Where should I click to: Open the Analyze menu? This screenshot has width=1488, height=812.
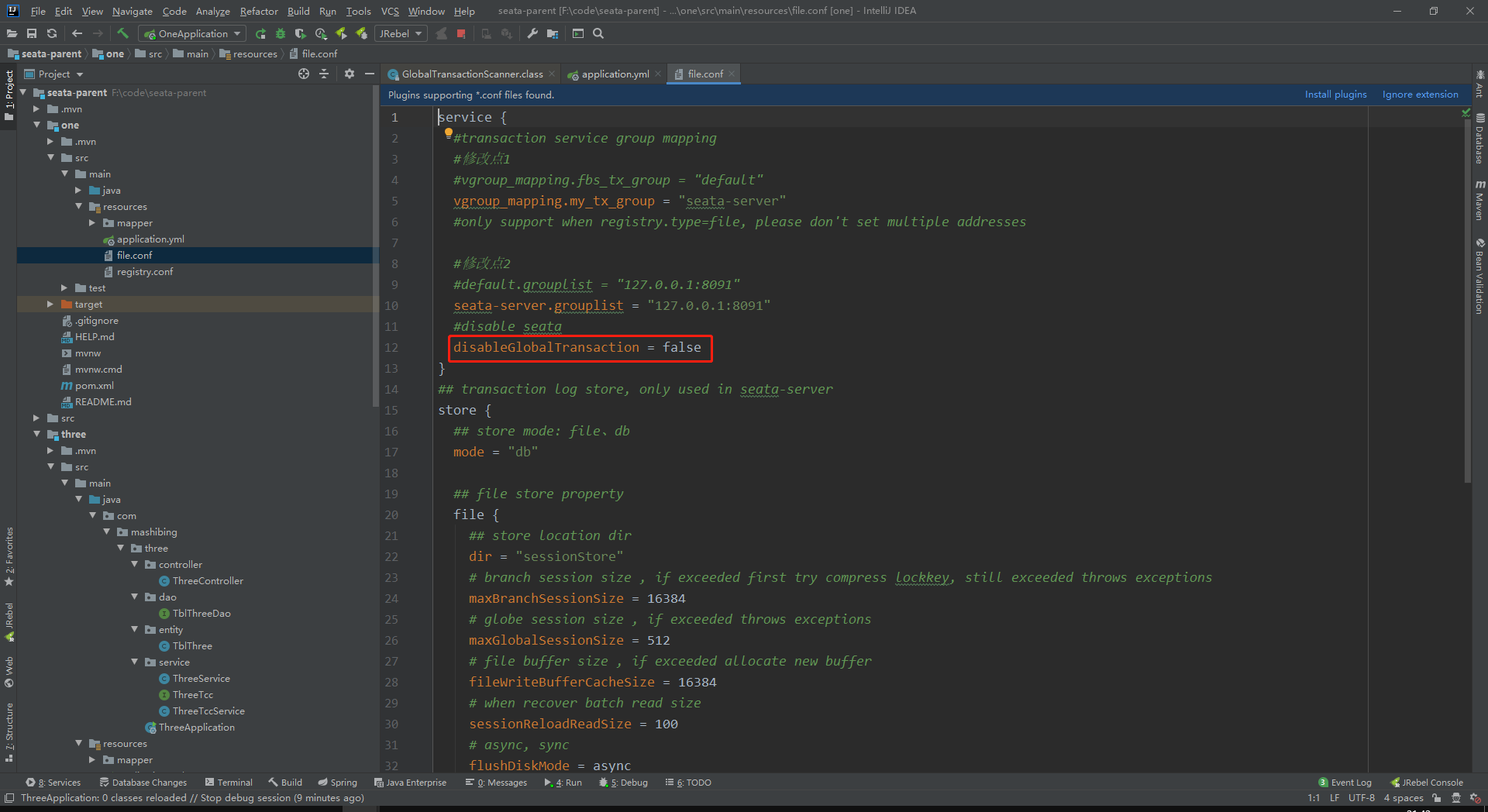pos(212,11)
